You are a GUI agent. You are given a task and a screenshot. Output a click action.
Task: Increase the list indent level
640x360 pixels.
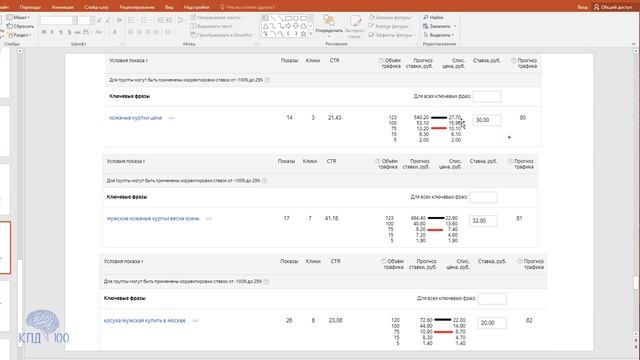tap(169, 20)
